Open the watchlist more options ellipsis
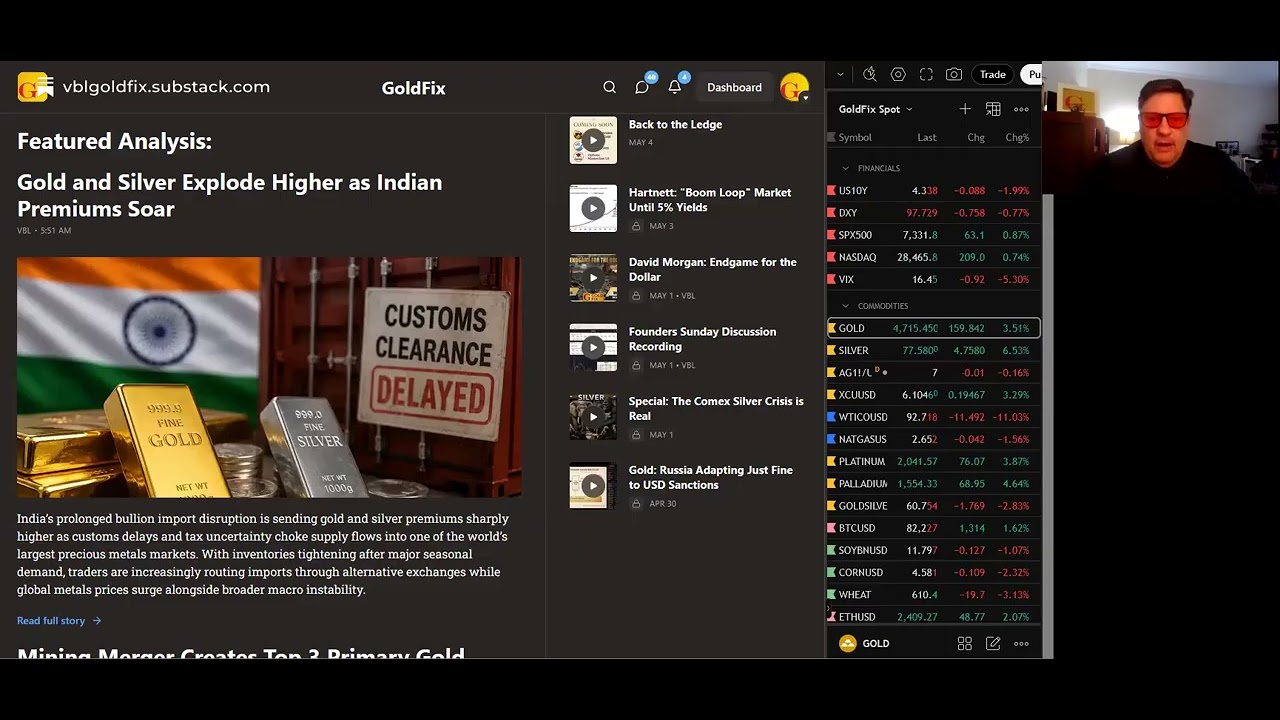 [1021, 109]
